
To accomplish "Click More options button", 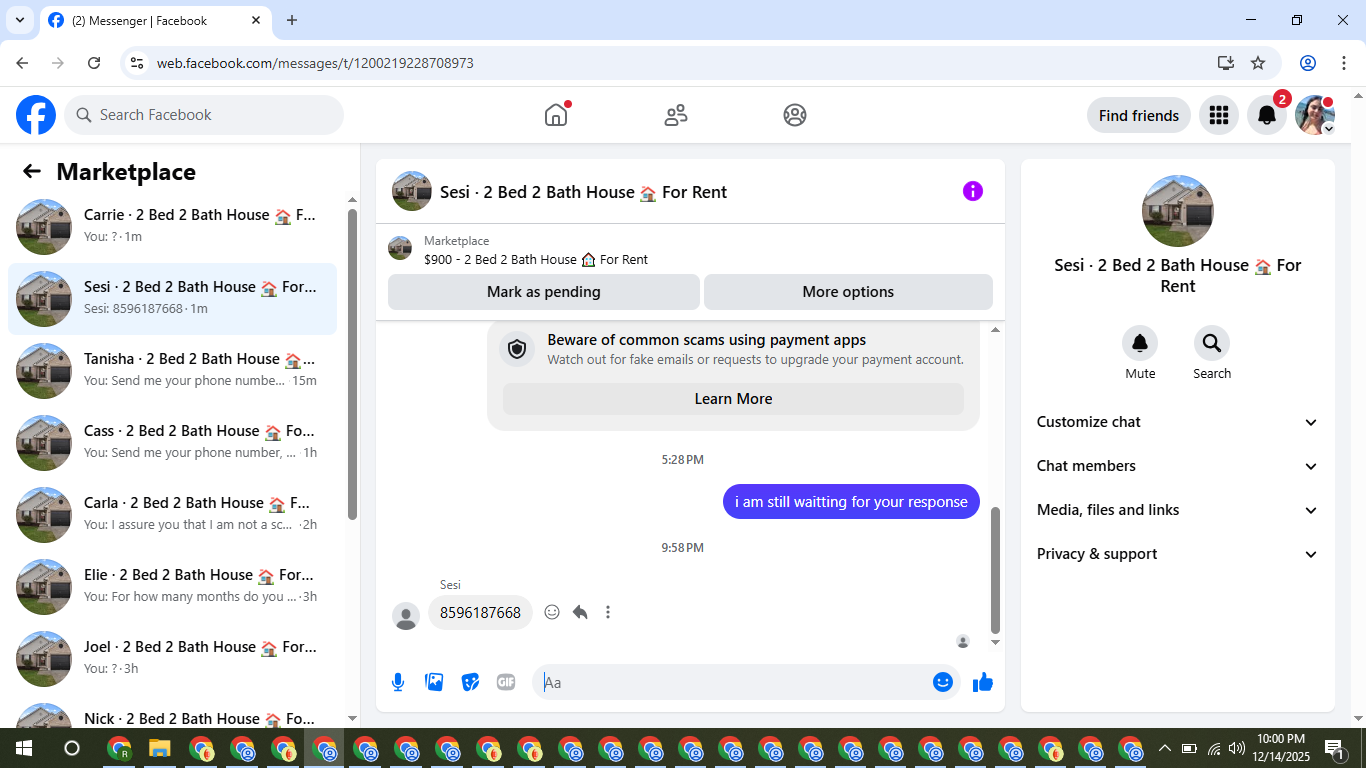I will (x=848, y=292).
